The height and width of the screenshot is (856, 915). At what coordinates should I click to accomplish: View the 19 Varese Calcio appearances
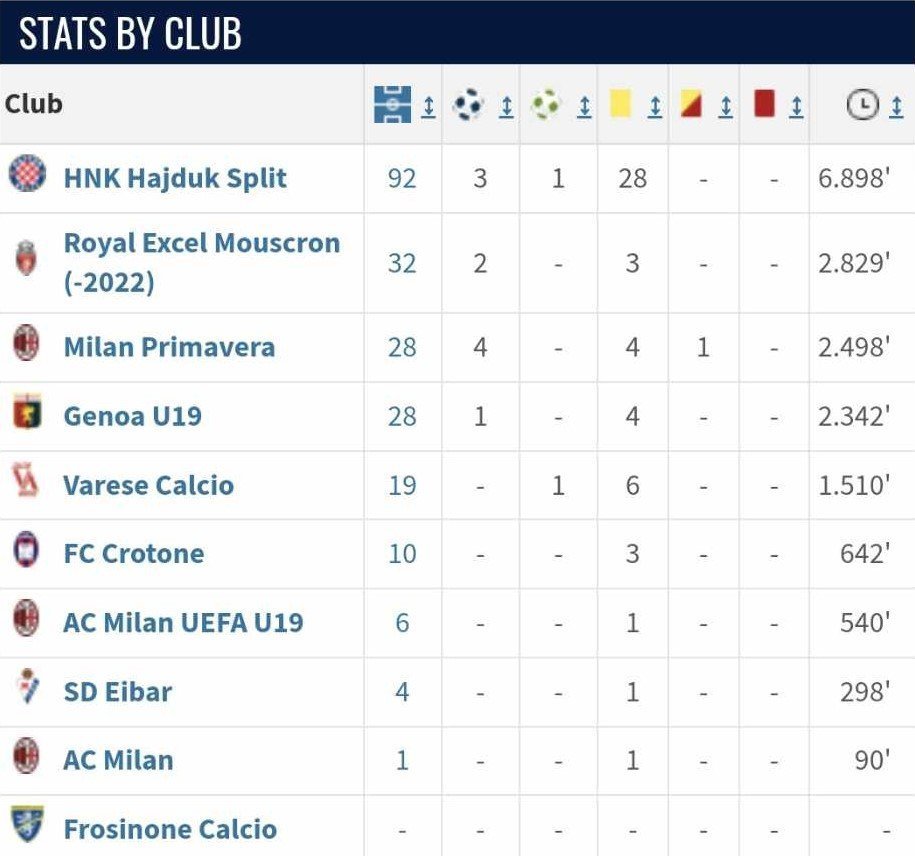(x=402, y=485)
